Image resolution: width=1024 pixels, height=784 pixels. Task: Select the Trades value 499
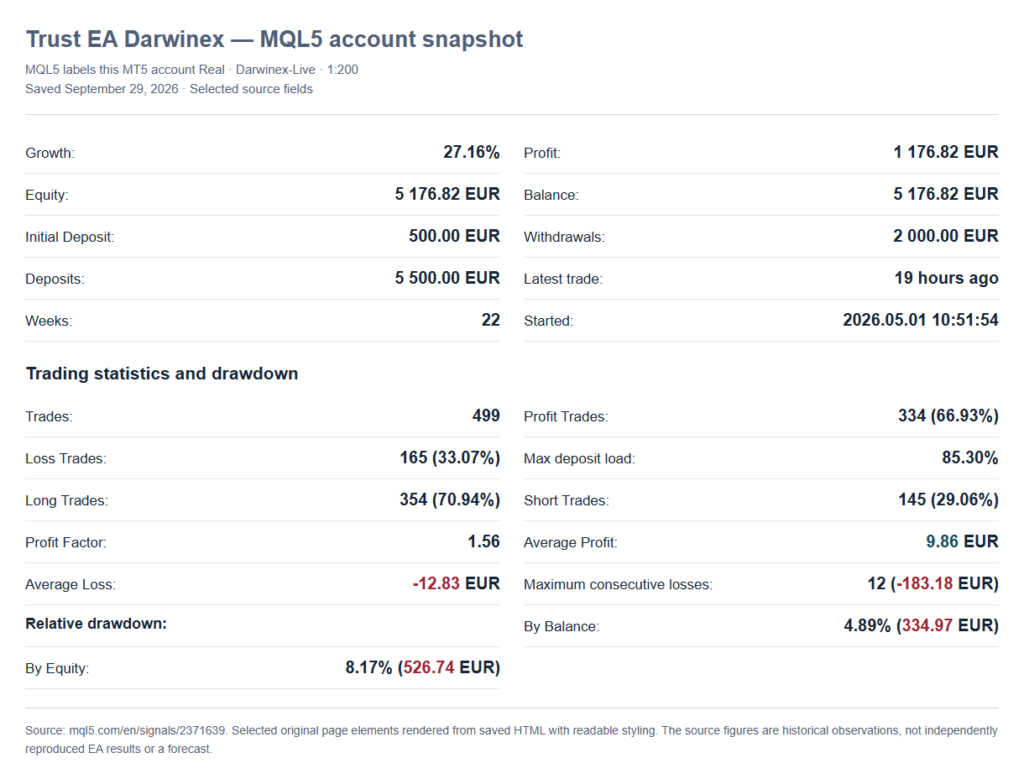click(486, 416)
